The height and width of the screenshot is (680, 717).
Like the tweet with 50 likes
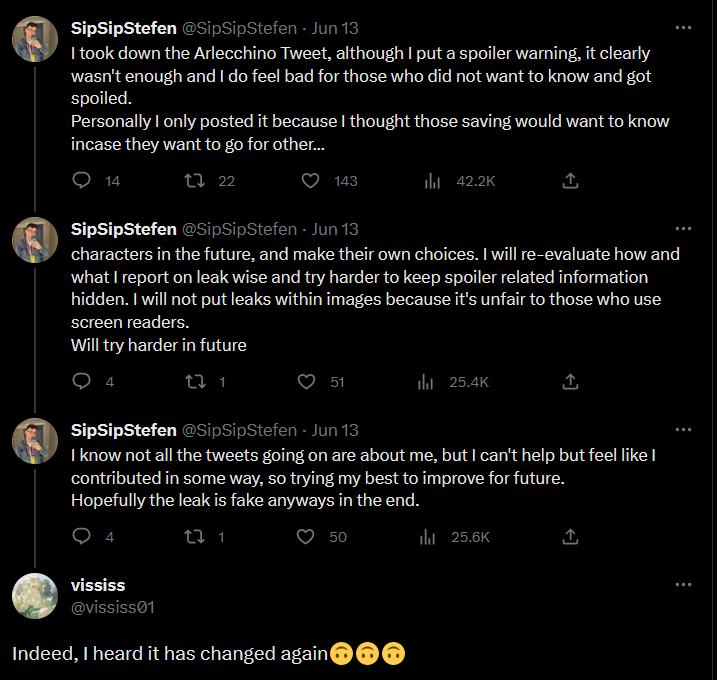[308, 537]
